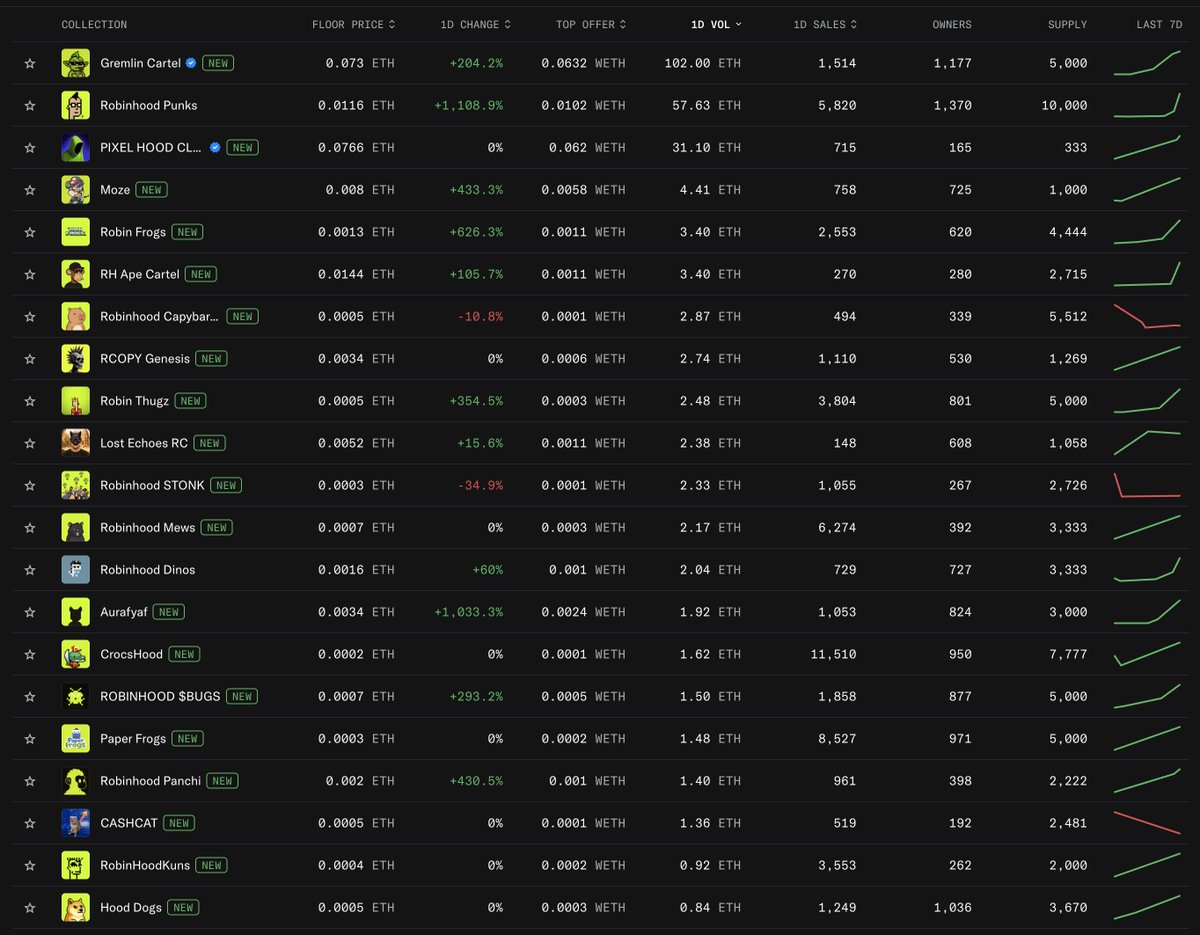Sort by Floor Price column

coord(353,24)
